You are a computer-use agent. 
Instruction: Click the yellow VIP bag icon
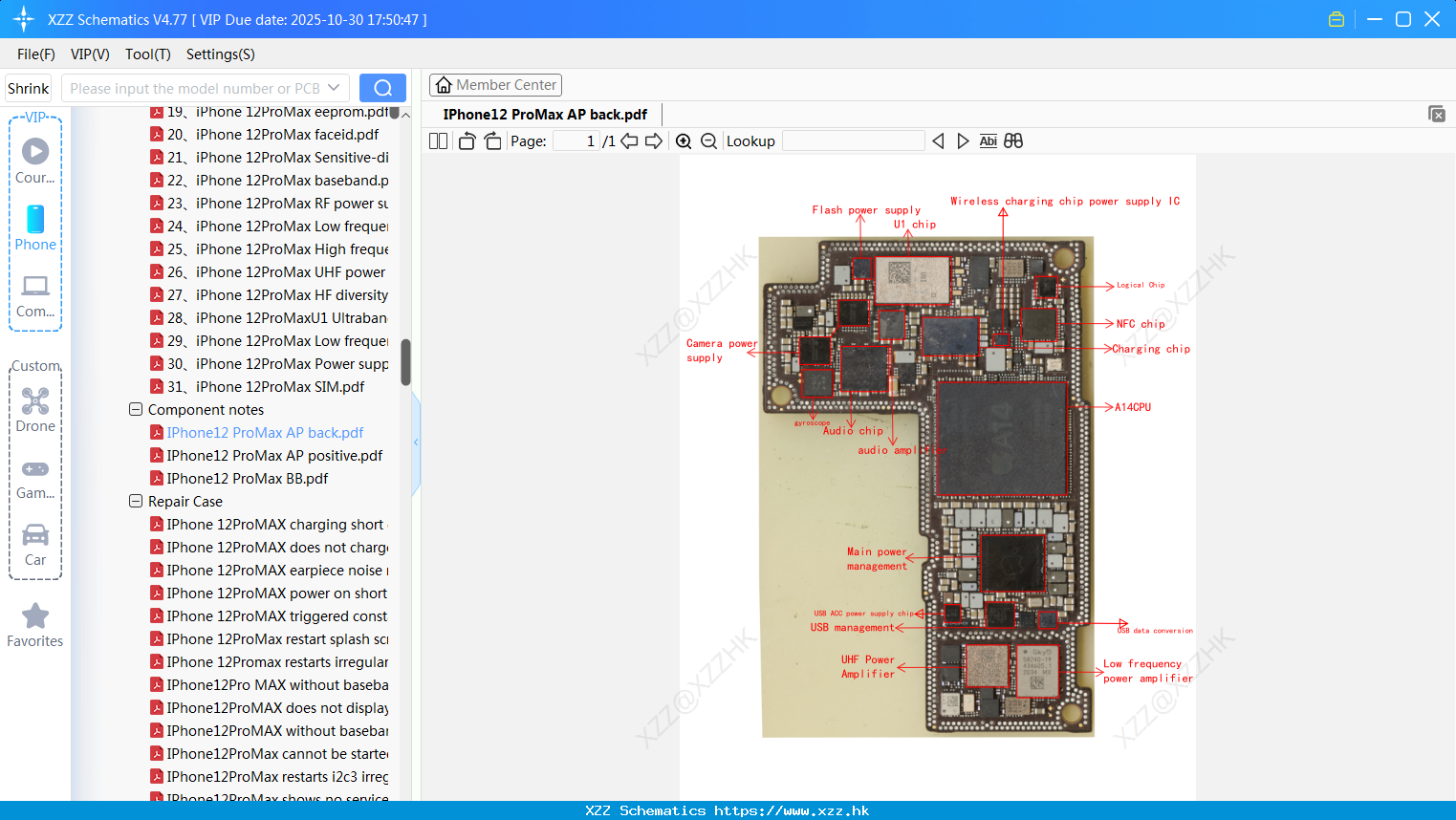pos(1336,19)
